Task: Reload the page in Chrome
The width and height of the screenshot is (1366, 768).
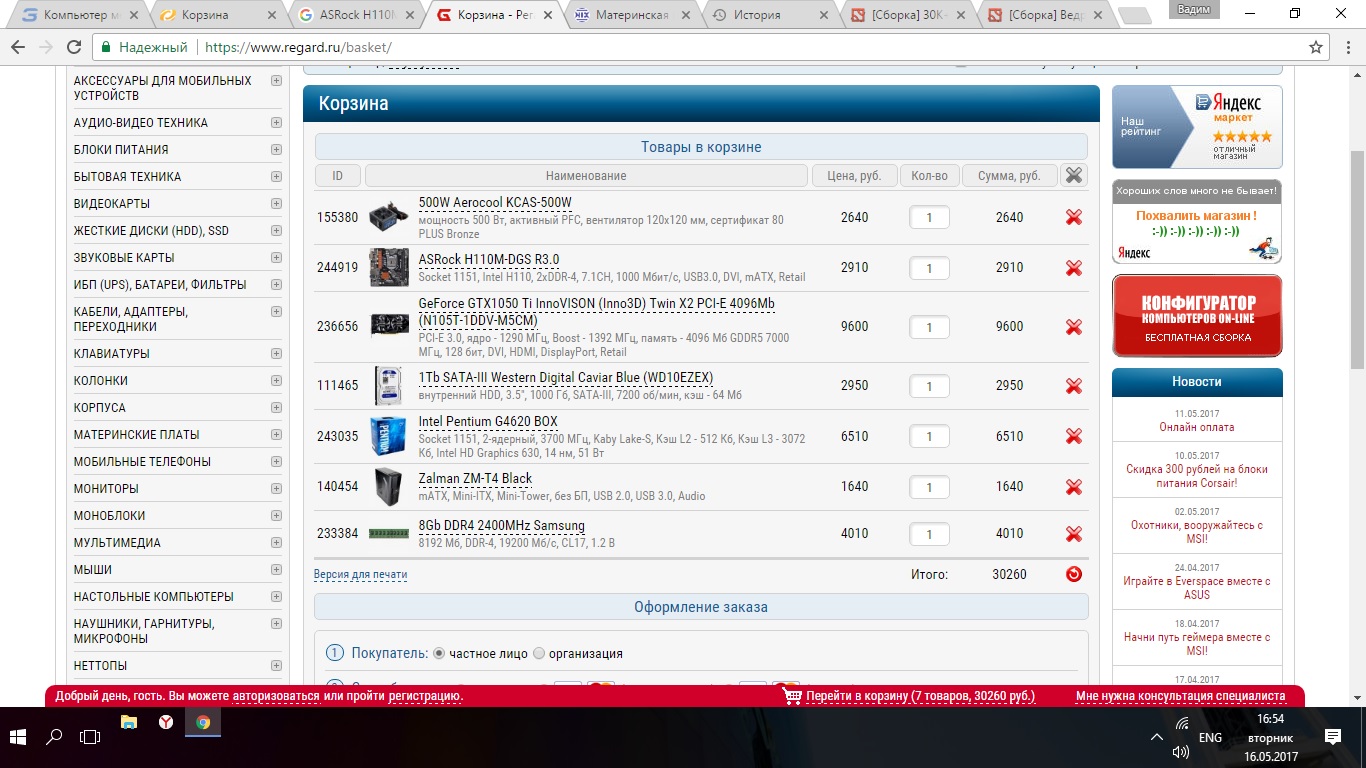Action: point(74,47)
